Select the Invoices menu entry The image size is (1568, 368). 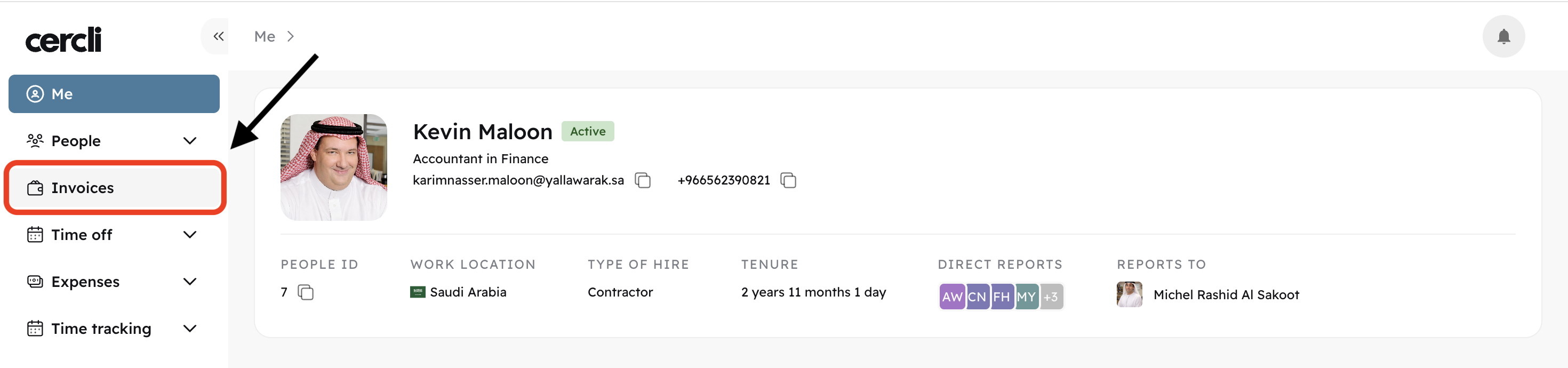[x=83, y=187]
